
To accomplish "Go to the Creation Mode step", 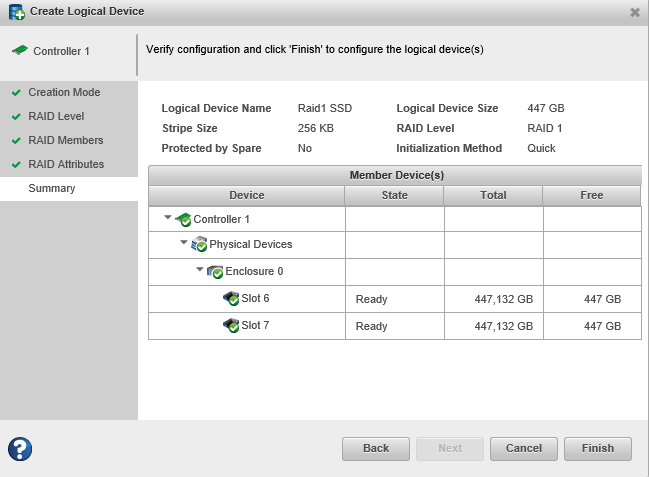I will [64, 92].
